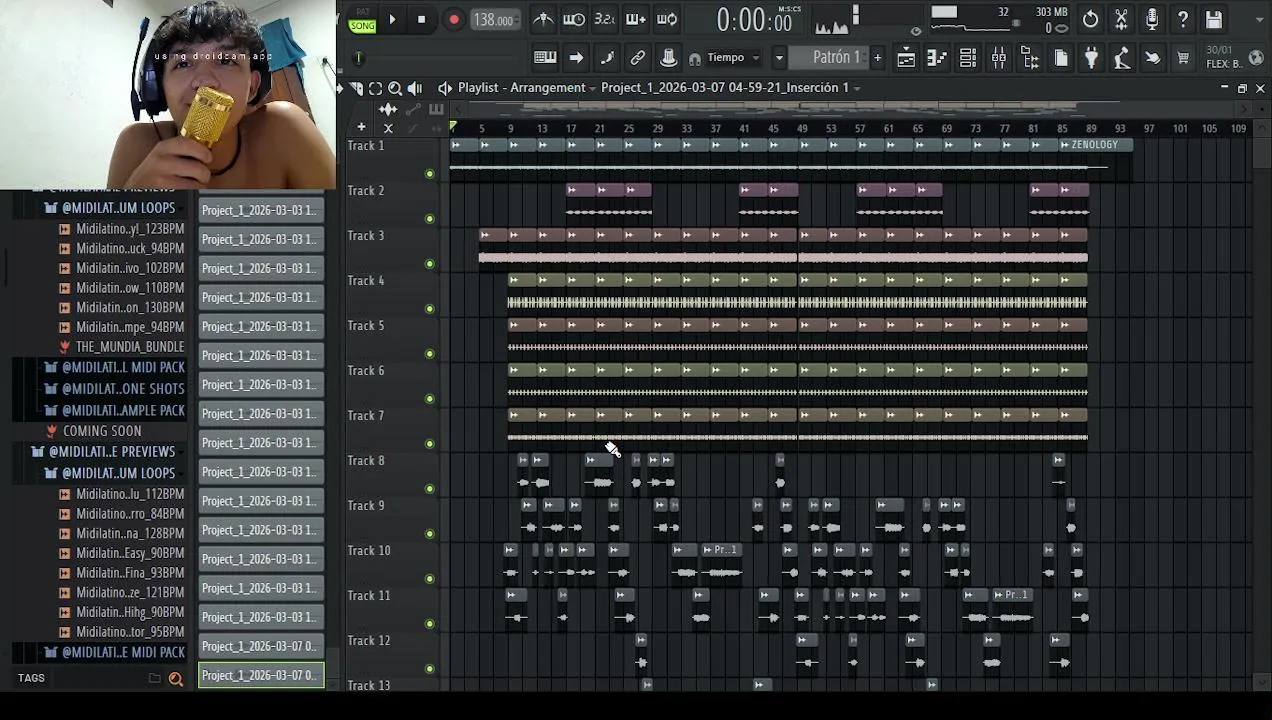The image size is (1272, 720).
Task: Save project with floppy disk icon
Action: point(1214,19)
